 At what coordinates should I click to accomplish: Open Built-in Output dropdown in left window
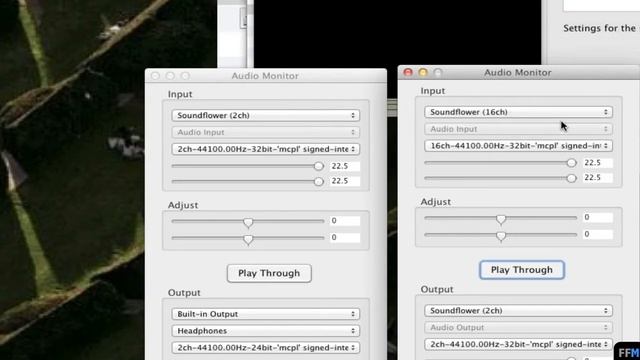pyautogui.click(x=266, y=314)
